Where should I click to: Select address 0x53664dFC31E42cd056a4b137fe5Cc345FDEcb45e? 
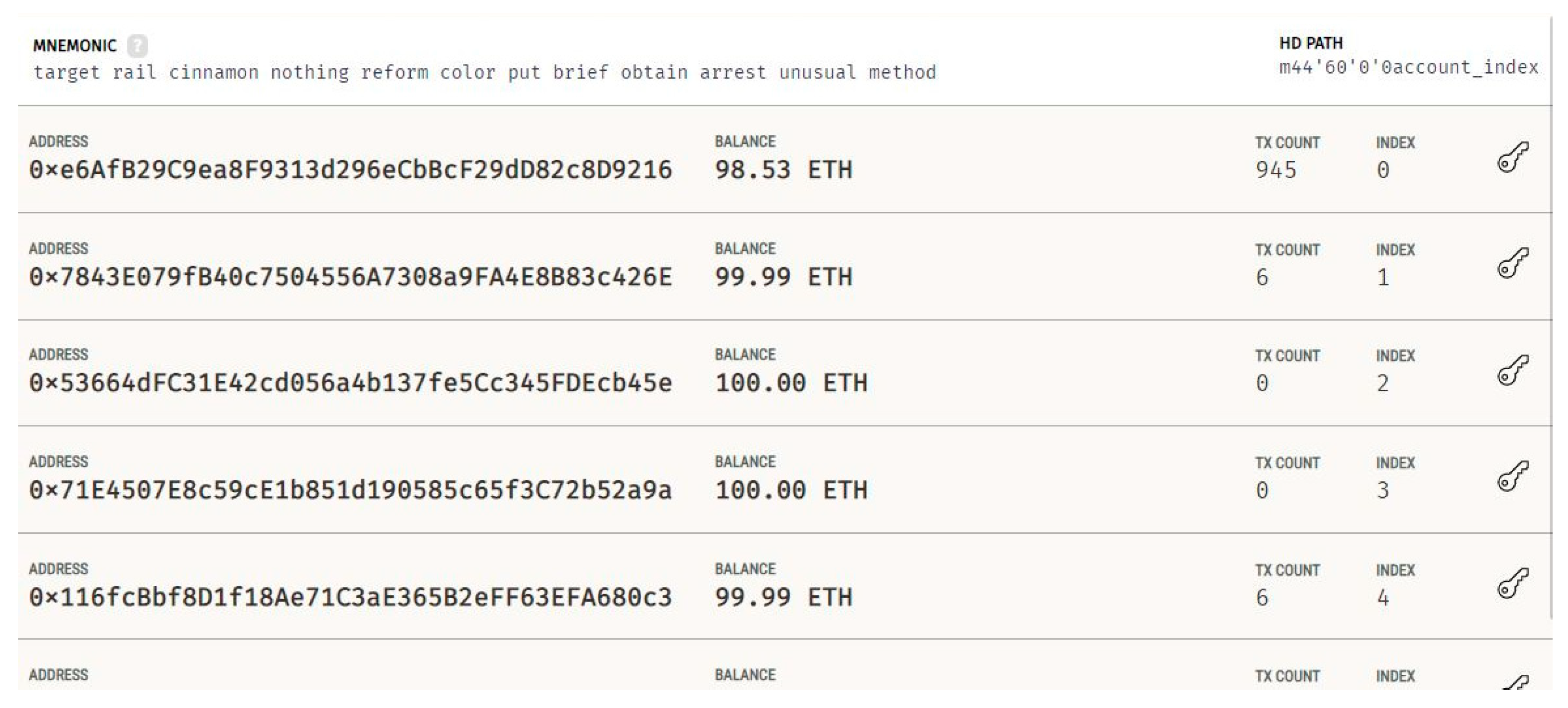click(351, 383)
